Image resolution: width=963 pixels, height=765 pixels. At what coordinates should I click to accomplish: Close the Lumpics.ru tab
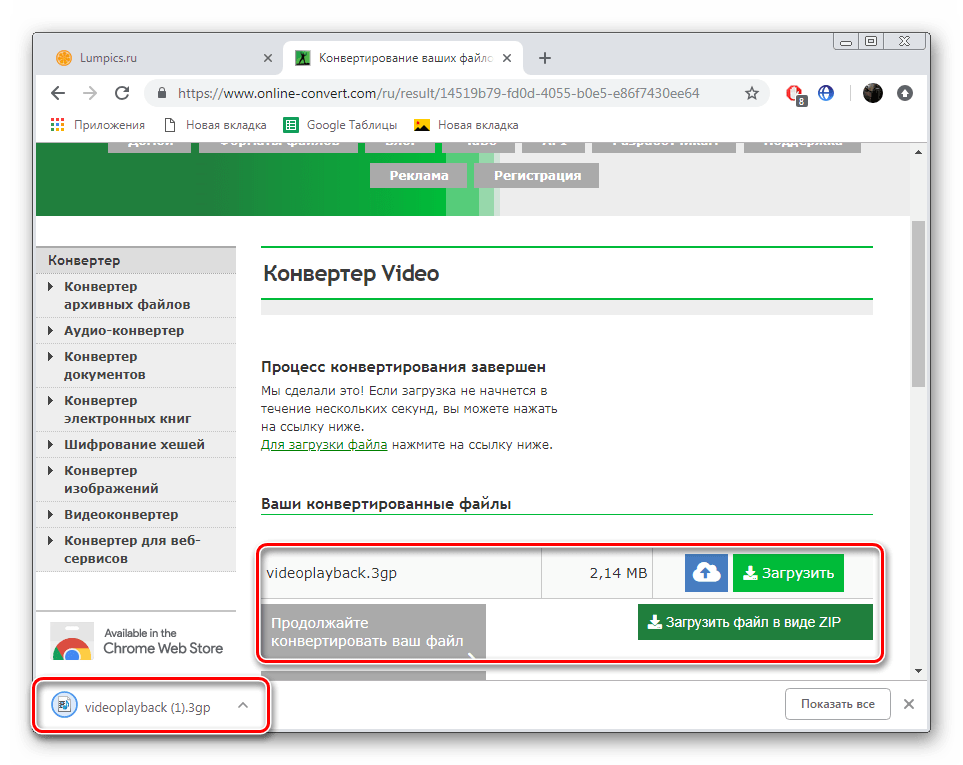point(268,58)
